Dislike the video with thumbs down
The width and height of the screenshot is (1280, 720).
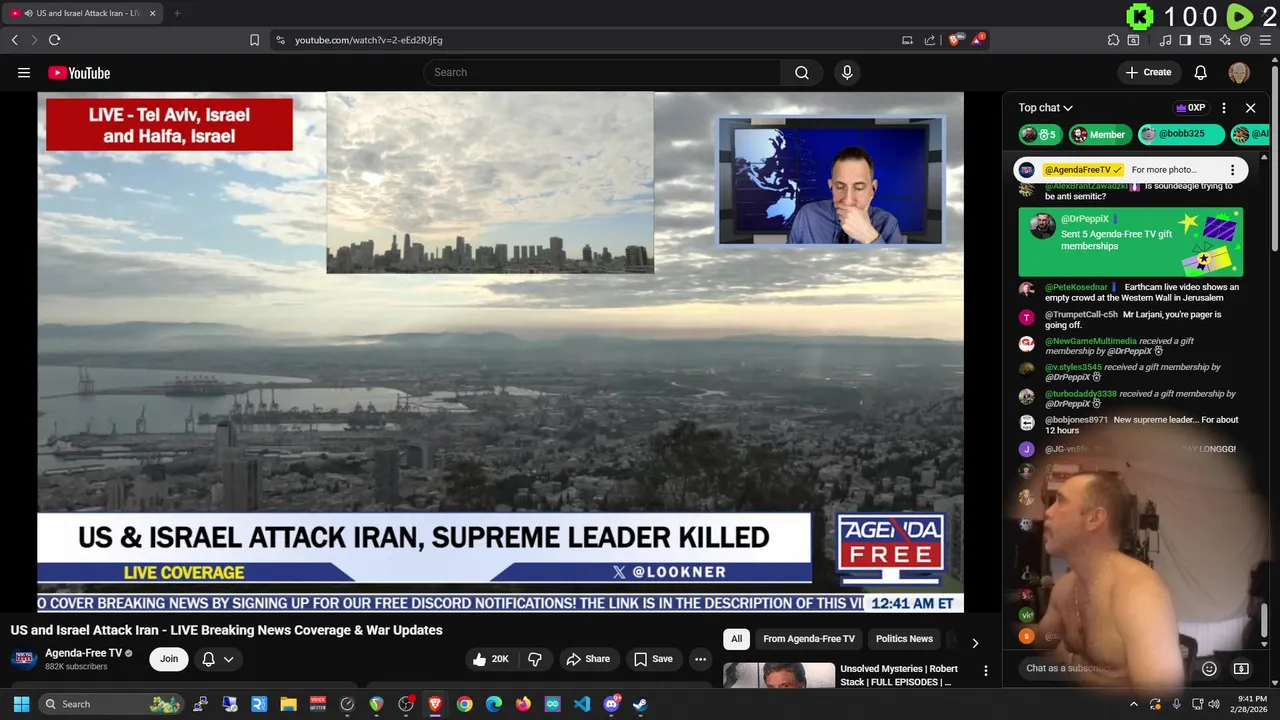click(535, 659)
